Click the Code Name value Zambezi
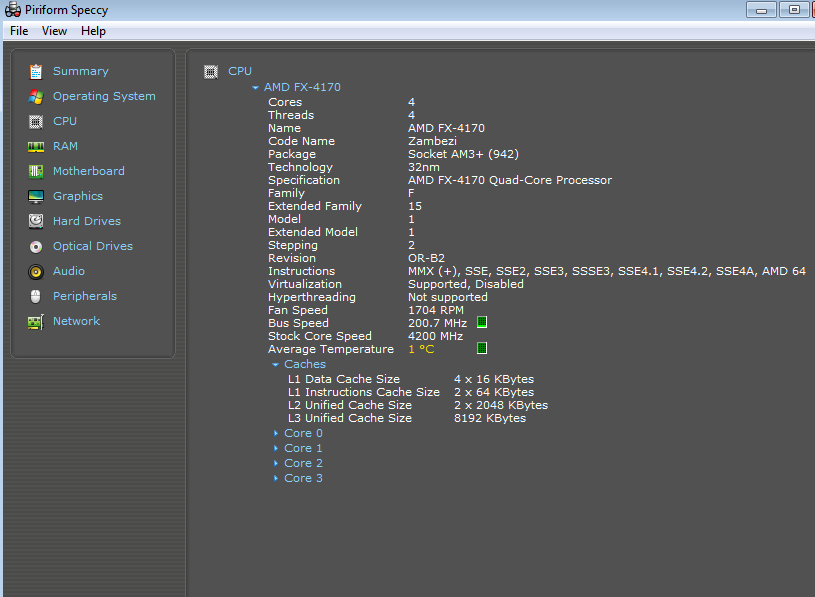815x597 pixels. (432, 141)
